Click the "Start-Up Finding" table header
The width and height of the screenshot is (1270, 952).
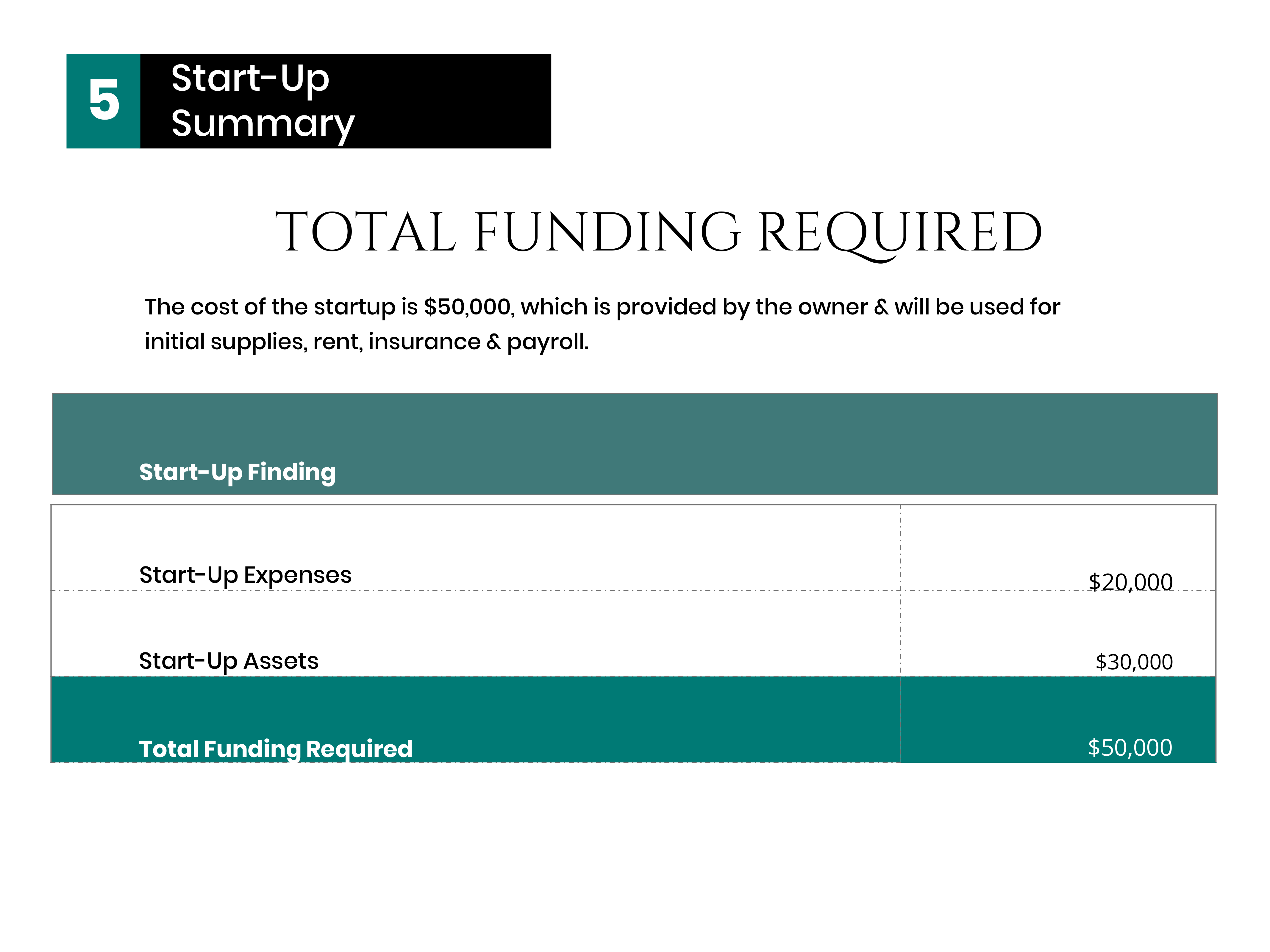(x=237, y=472)
